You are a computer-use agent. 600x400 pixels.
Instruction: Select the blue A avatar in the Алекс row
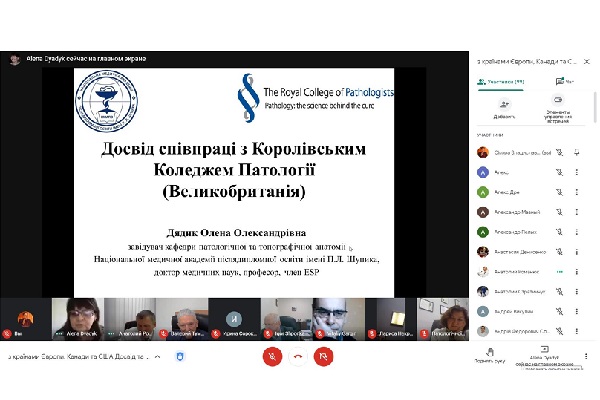pos(483,173)
